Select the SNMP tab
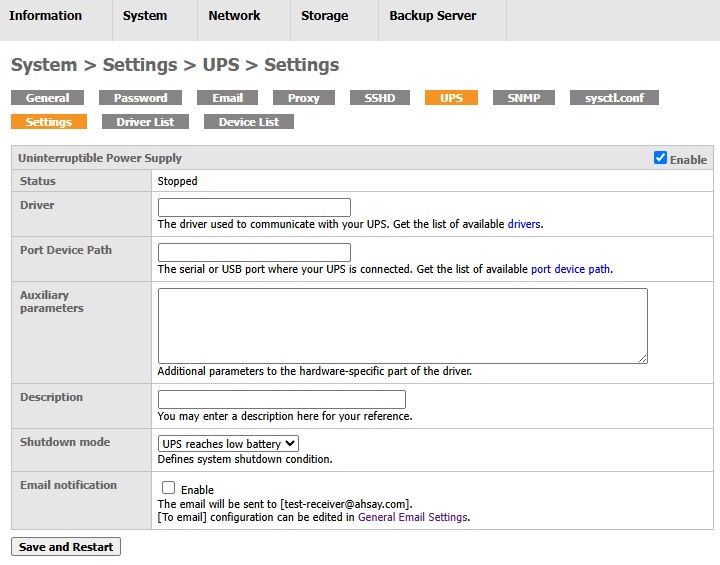The image size is (720, 565). (524, 98)
